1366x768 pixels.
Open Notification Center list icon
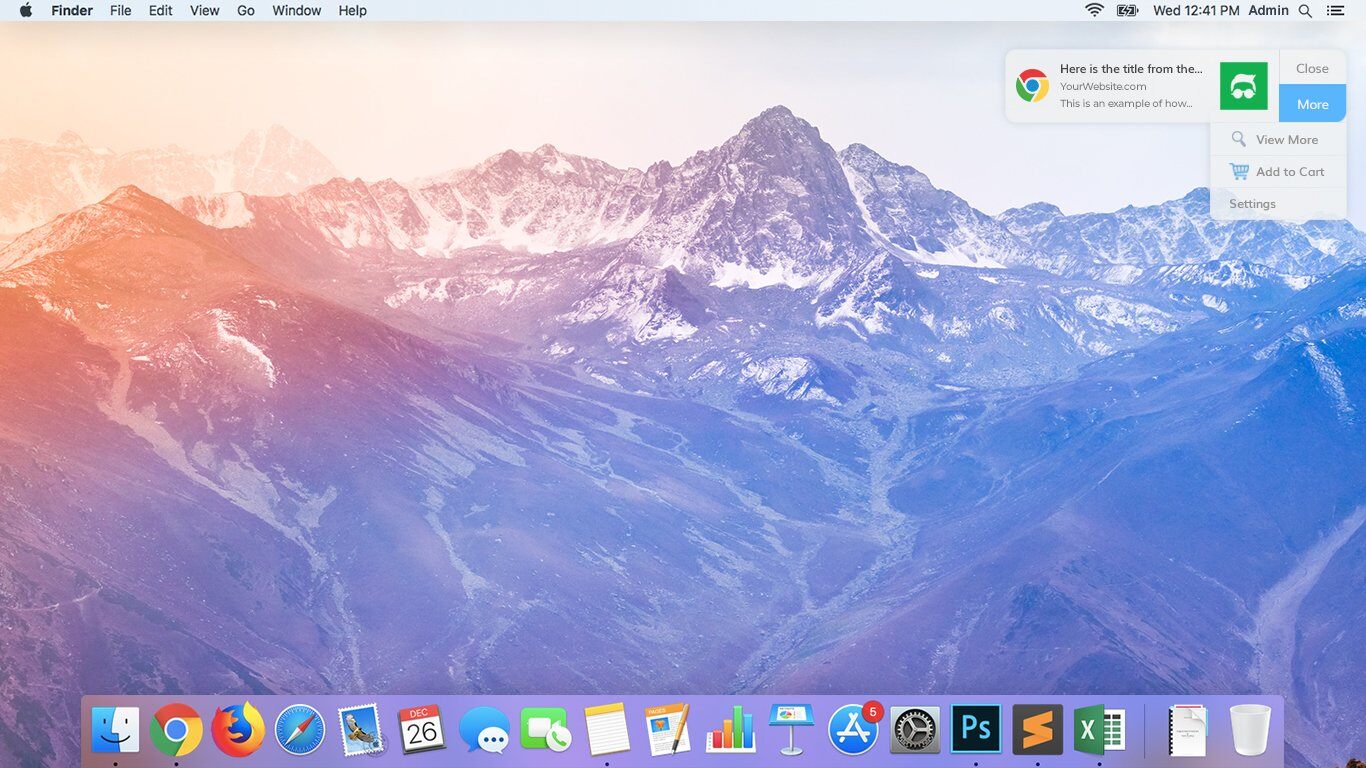1335,10
